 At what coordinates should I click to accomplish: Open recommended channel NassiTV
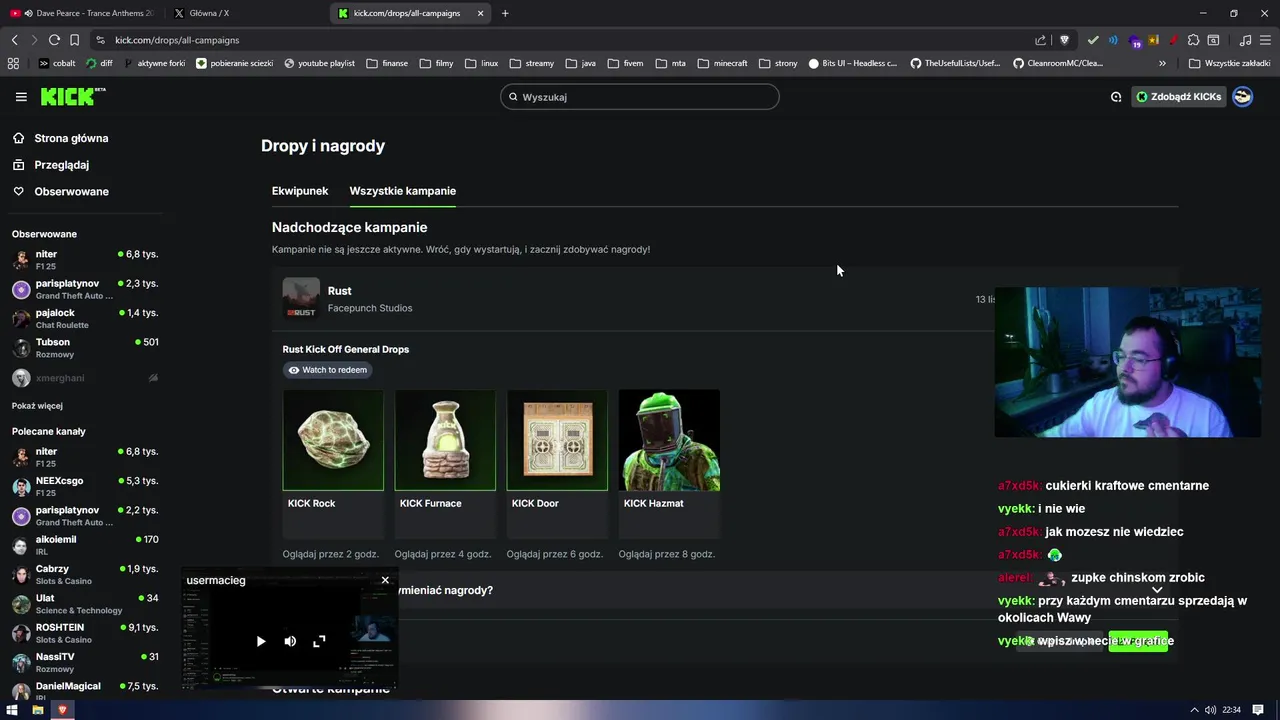coord(85,662)
